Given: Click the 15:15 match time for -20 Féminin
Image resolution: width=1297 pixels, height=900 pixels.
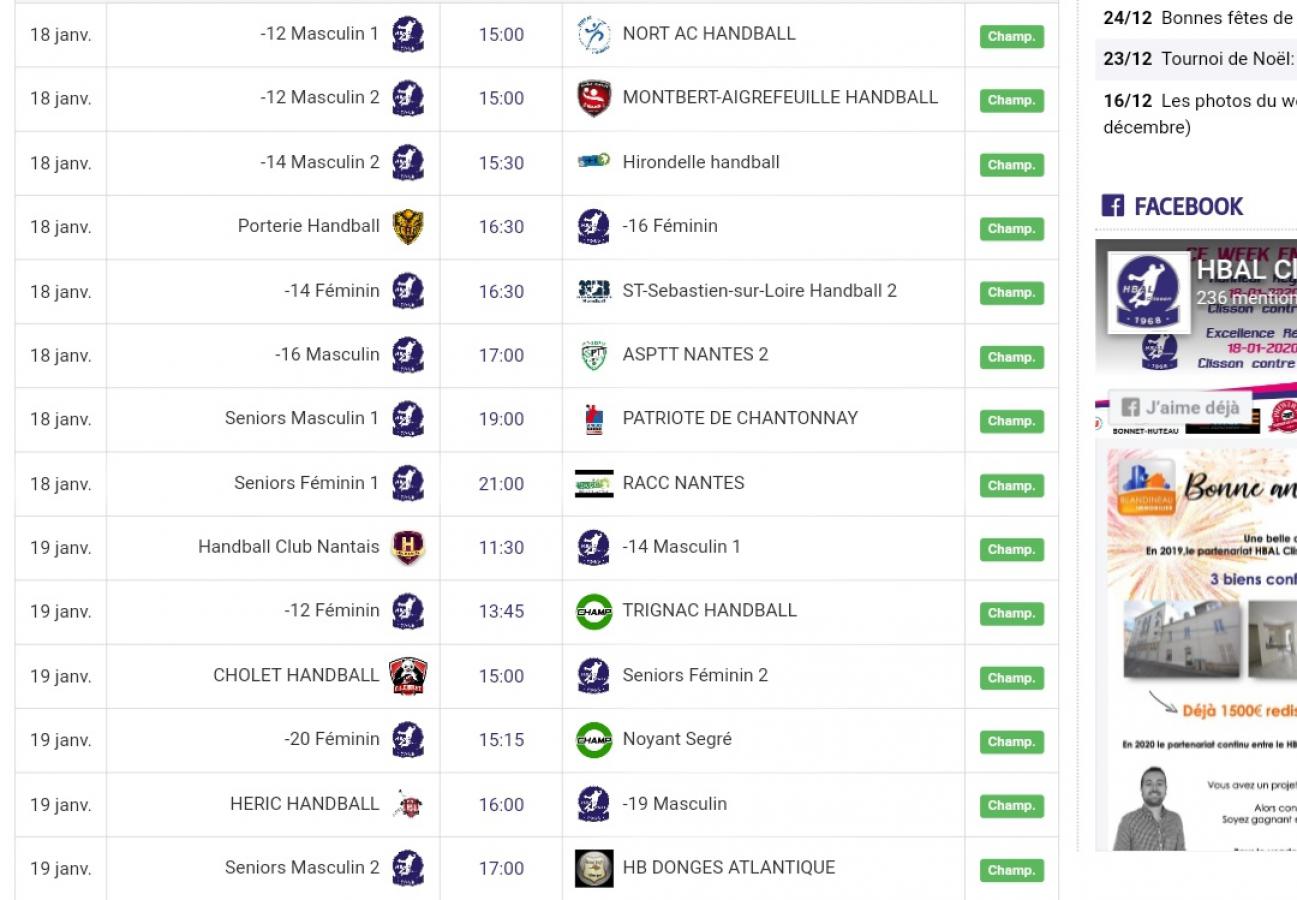Looking at the screenshot, I should [x=501, y=740].
